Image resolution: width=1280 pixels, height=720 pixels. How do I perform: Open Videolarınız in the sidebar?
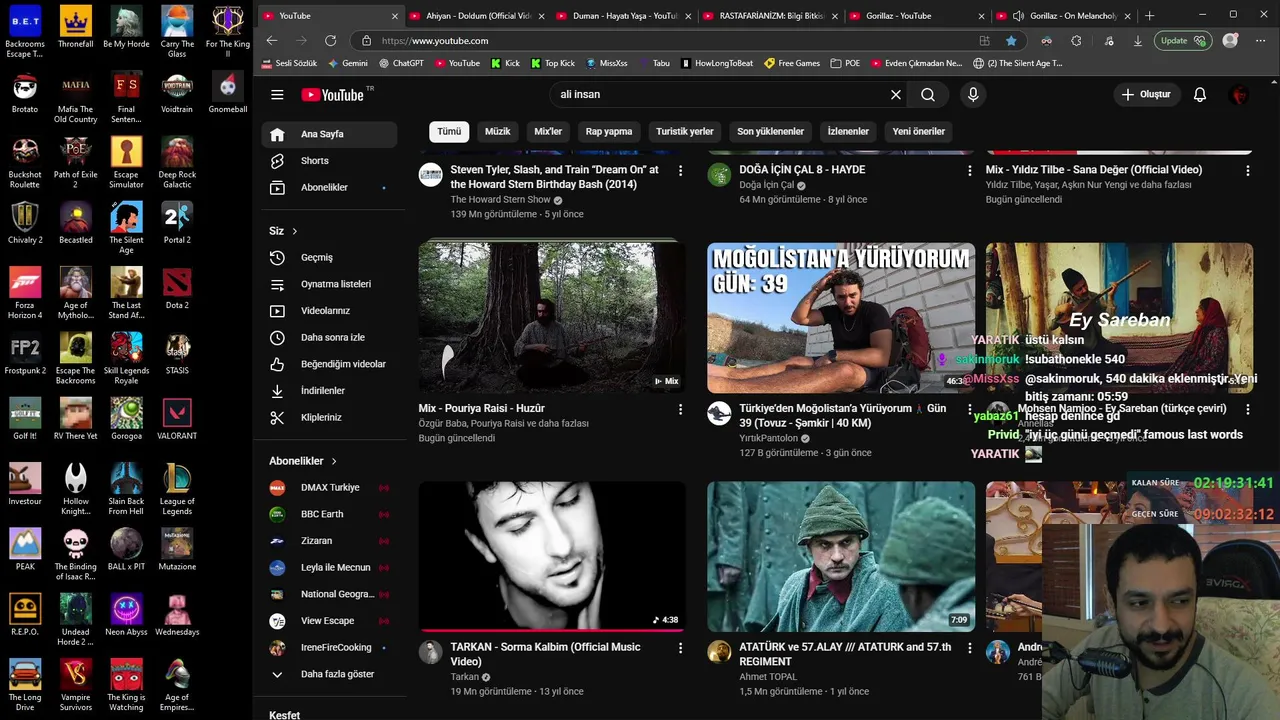[x=329, y=311]
